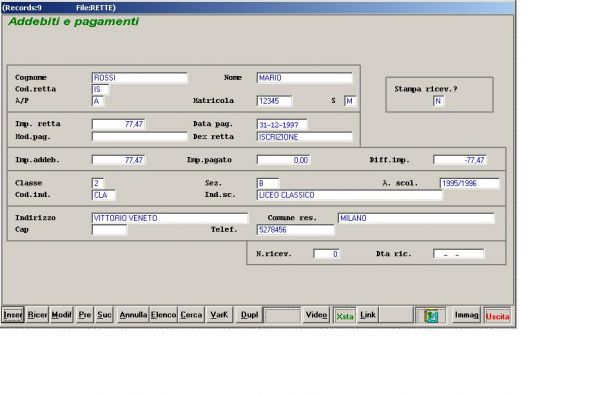The image size is (600, 394).
Task: Click the red Uscita exit button
Action: click(x=497, y=316)
